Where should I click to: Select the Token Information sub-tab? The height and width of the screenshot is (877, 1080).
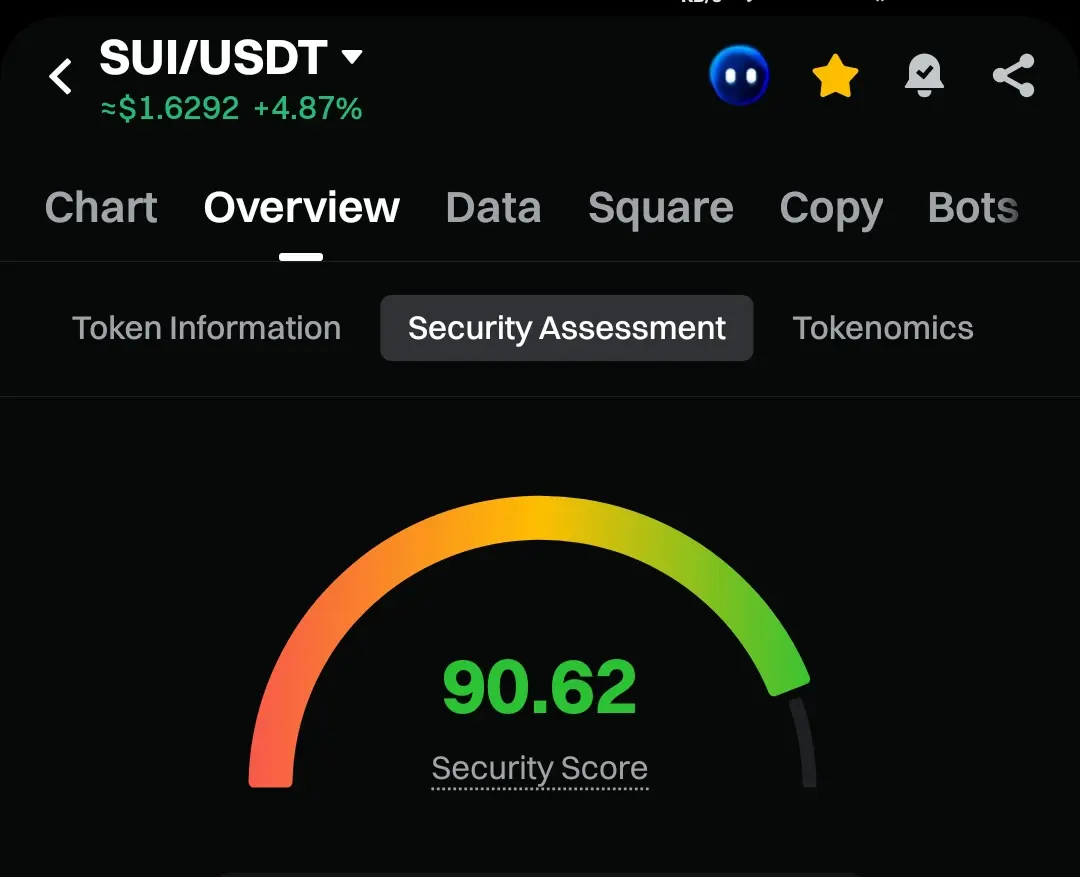pos(207,328)
